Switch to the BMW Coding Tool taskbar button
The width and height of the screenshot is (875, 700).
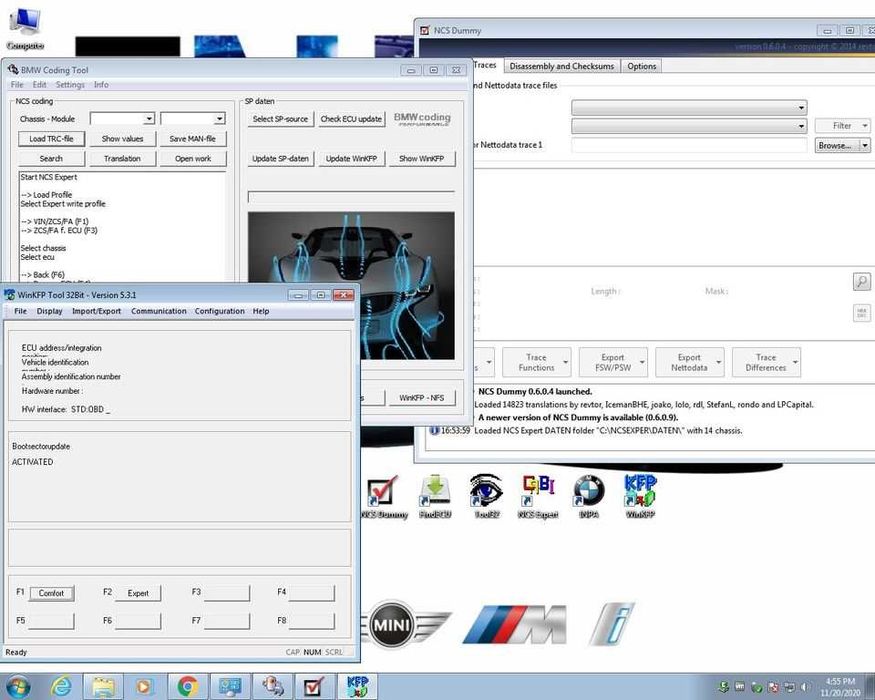[x=272, y=687]
